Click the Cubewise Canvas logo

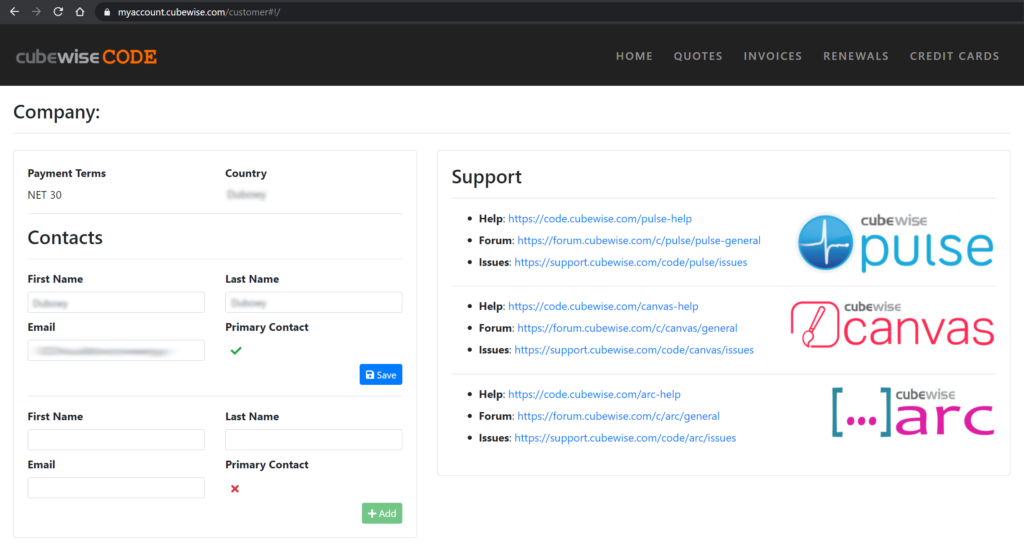point(892,324)
